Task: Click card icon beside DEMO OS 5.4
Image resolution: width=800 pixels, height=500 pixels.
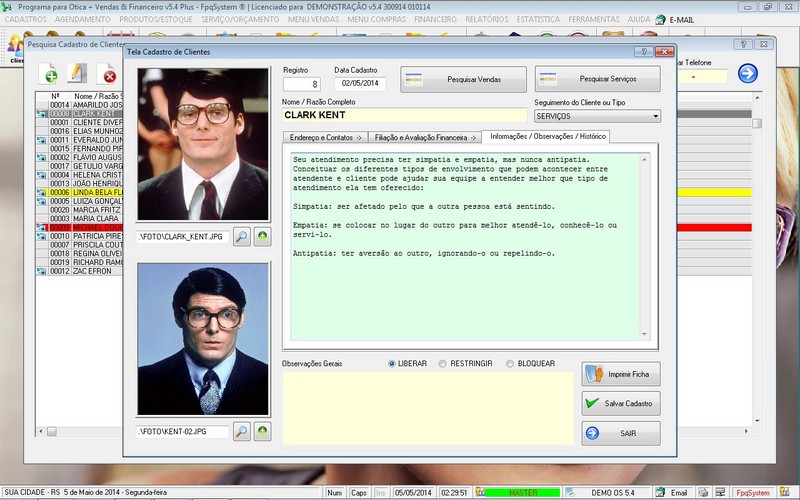Action: [570, 492]
